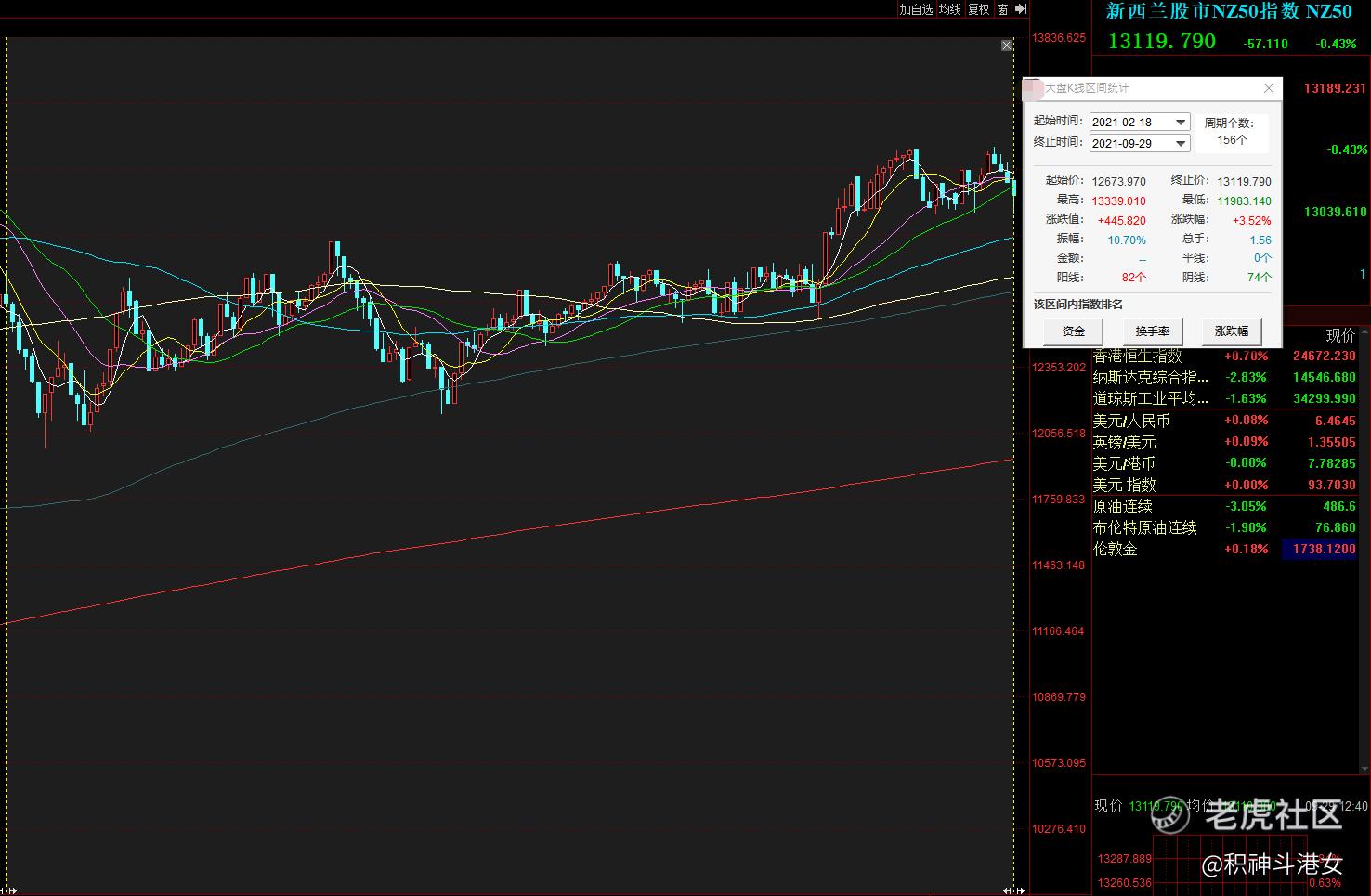Screen dimensions: 1371x896
Task: Select the 美元 指数 row
Action: [x=1224, y=485]
